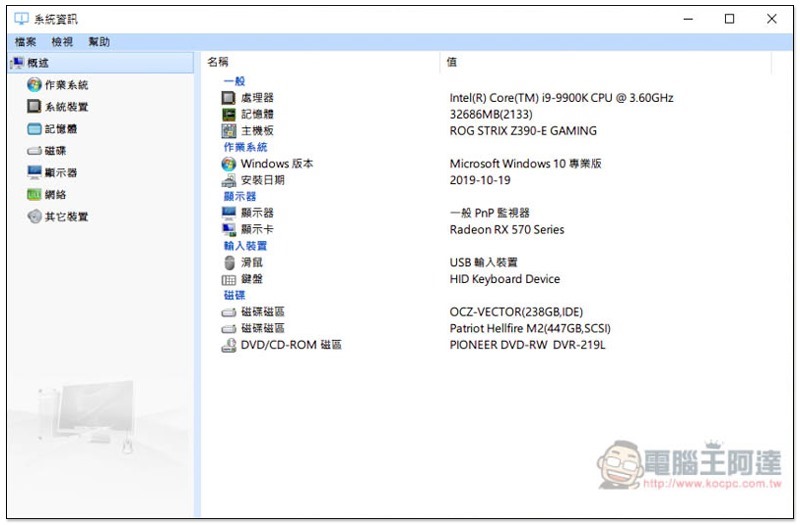Open the 顯示器 sidebar entry
The image size is (800, 525).
(61, 172)
